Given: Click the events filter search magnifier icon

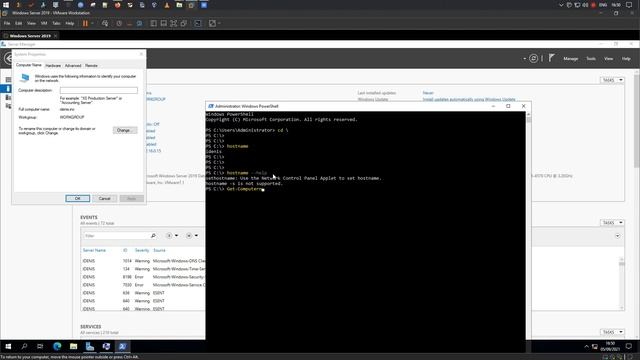Looking at the screenshot, I should point(153,236).
